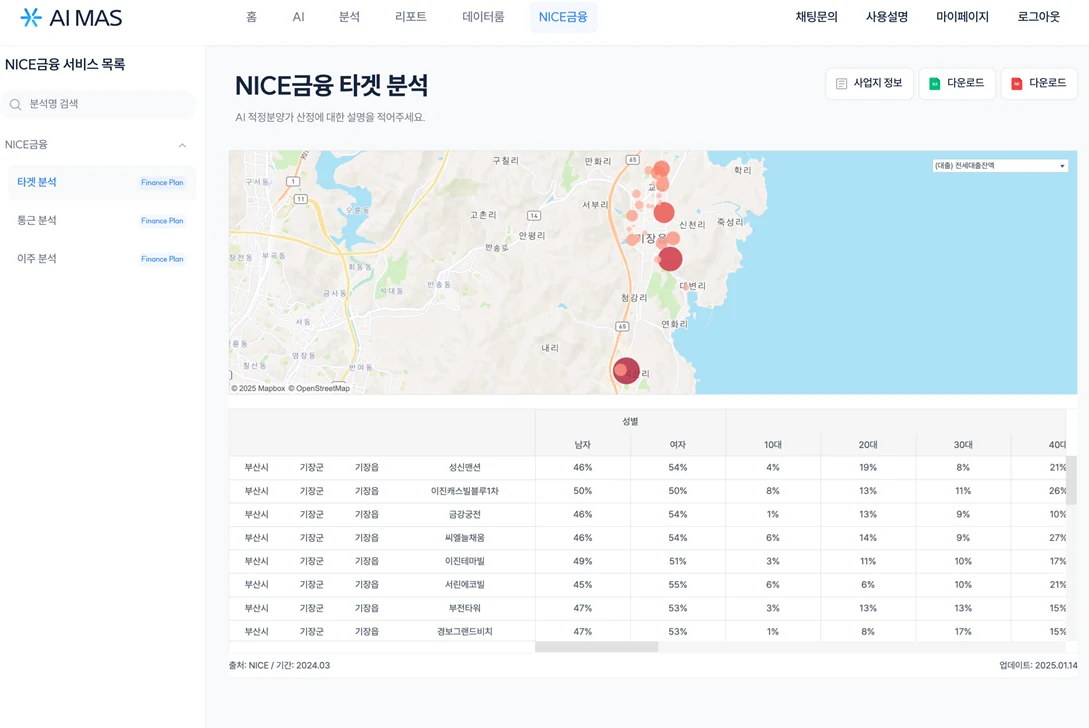Focus the 분석명 검색 search field

[98, 104]
